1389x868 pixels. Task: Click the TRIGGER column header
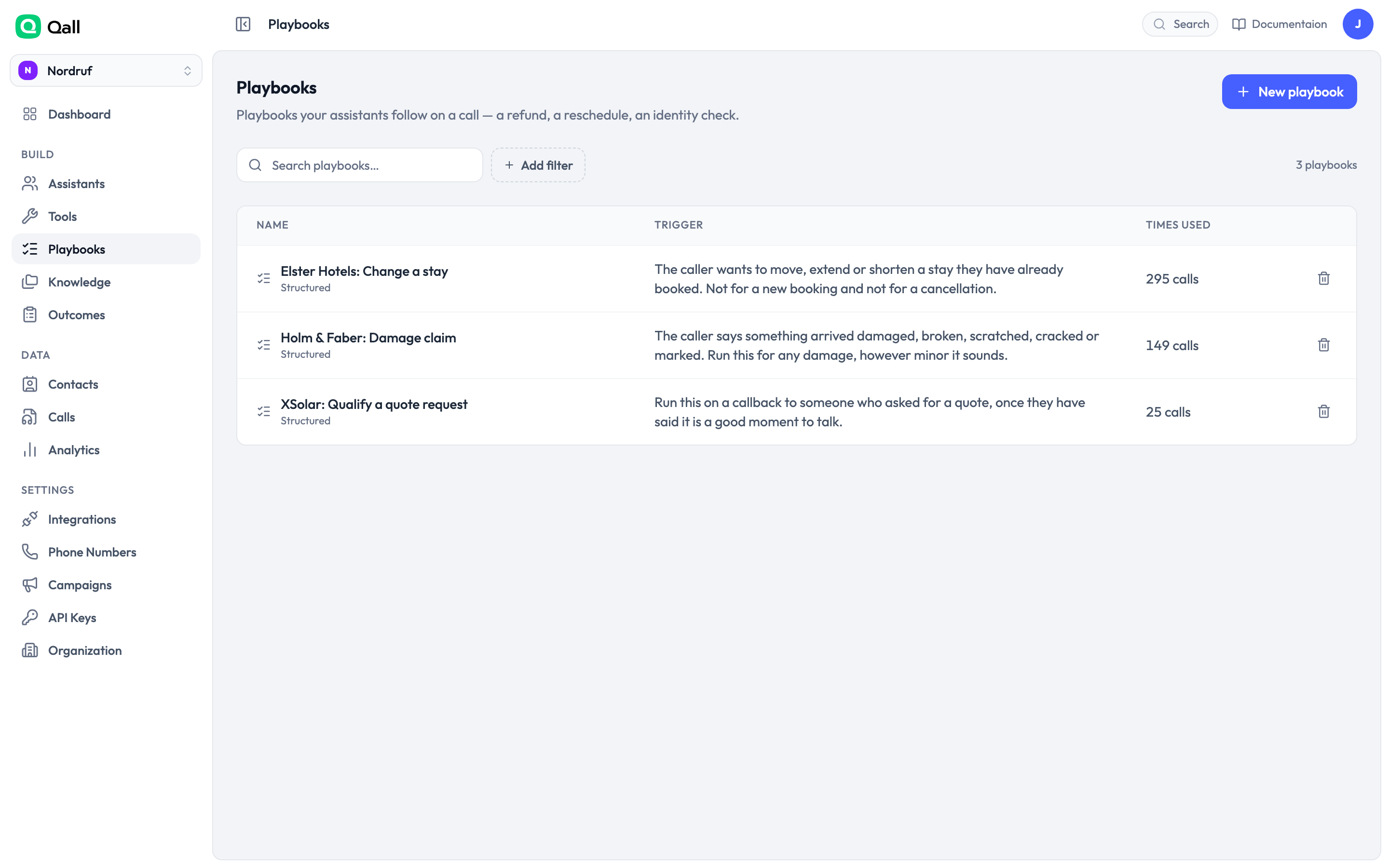[x=678, y=225]
